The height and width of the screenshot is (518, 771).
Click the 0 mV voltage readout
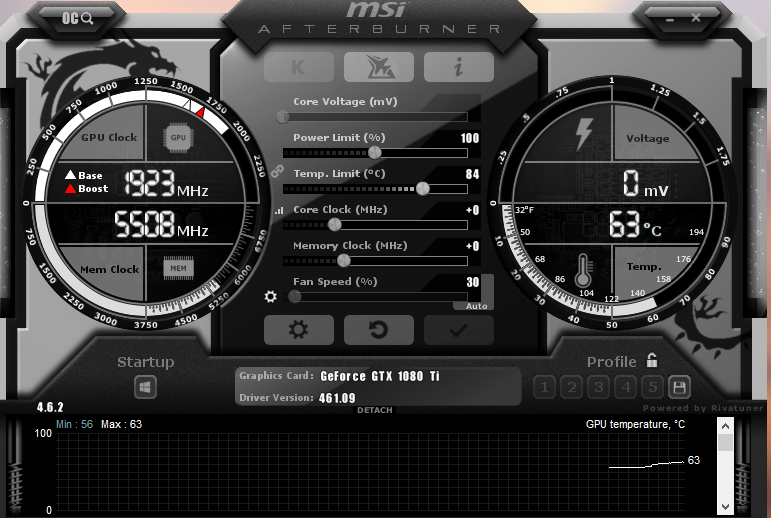tap(646, 184)
